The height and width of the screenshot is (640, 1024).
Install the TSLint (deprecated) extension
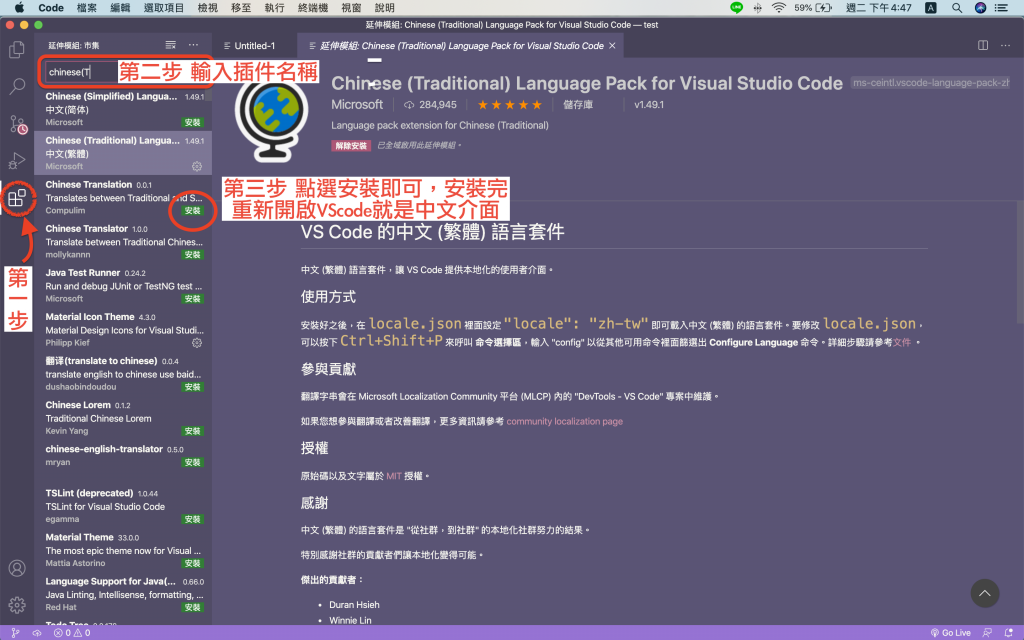193,519
